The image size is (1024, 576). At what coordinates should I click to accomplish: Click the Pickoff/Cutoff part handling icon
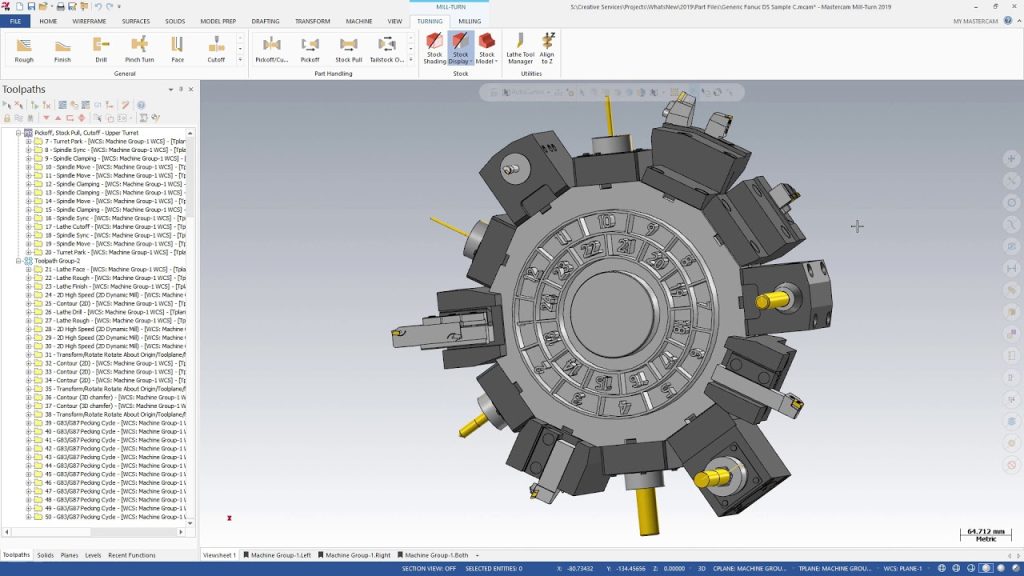[x=272, y=50]
